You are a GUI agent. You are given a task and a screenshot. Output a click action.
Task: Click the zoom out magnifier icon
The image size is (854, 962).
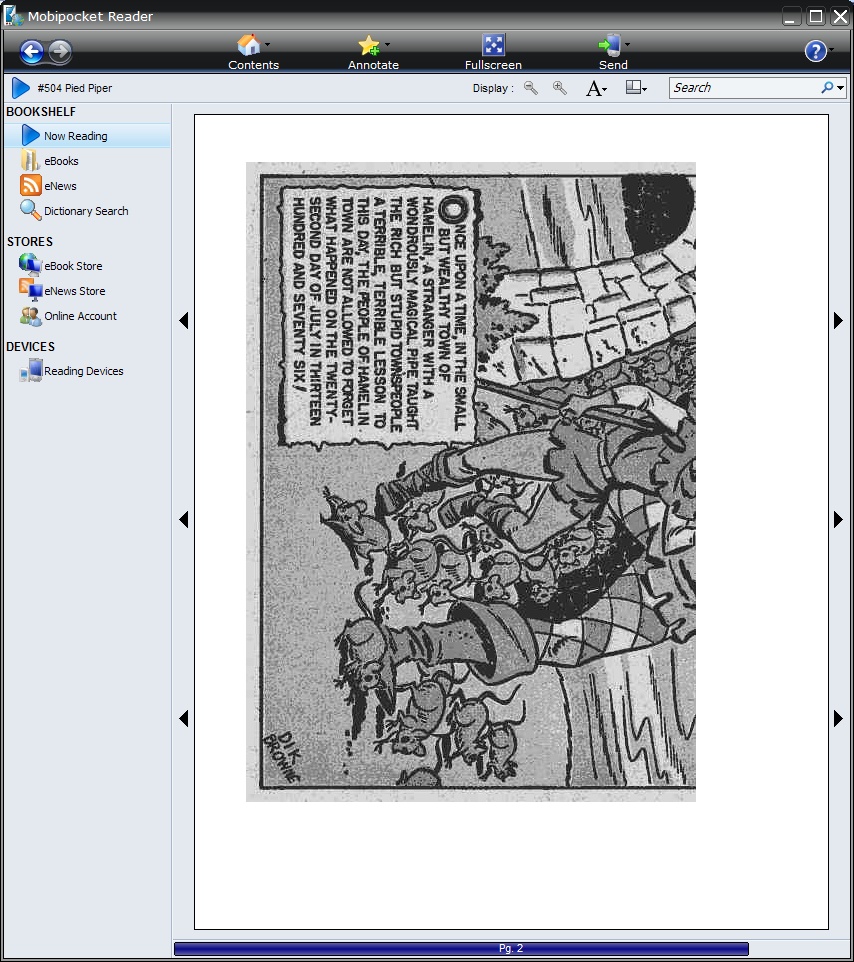tap(531, 88)
